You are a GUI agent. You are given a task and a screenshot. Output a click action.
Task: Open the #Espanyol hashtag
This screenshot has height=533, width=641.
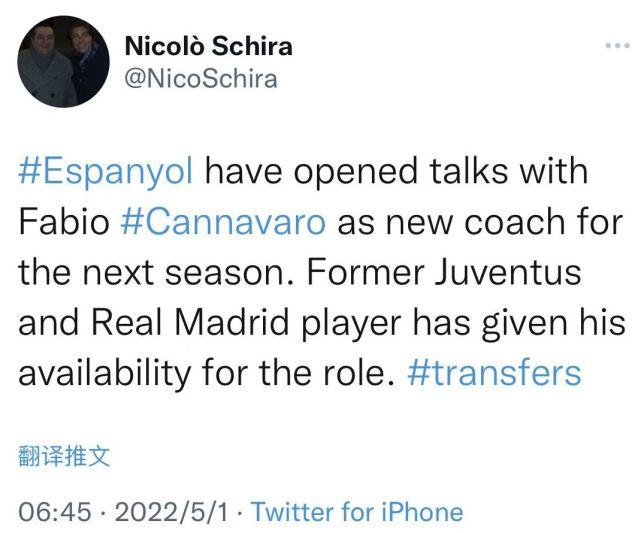coord(110,170)
